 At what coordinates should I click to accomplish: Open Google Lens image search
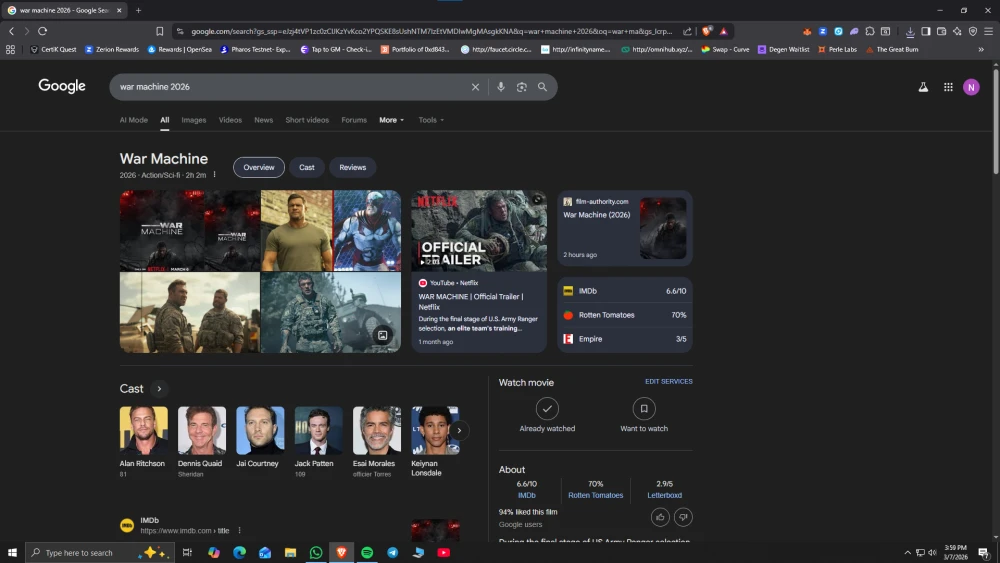pos(521,87)
